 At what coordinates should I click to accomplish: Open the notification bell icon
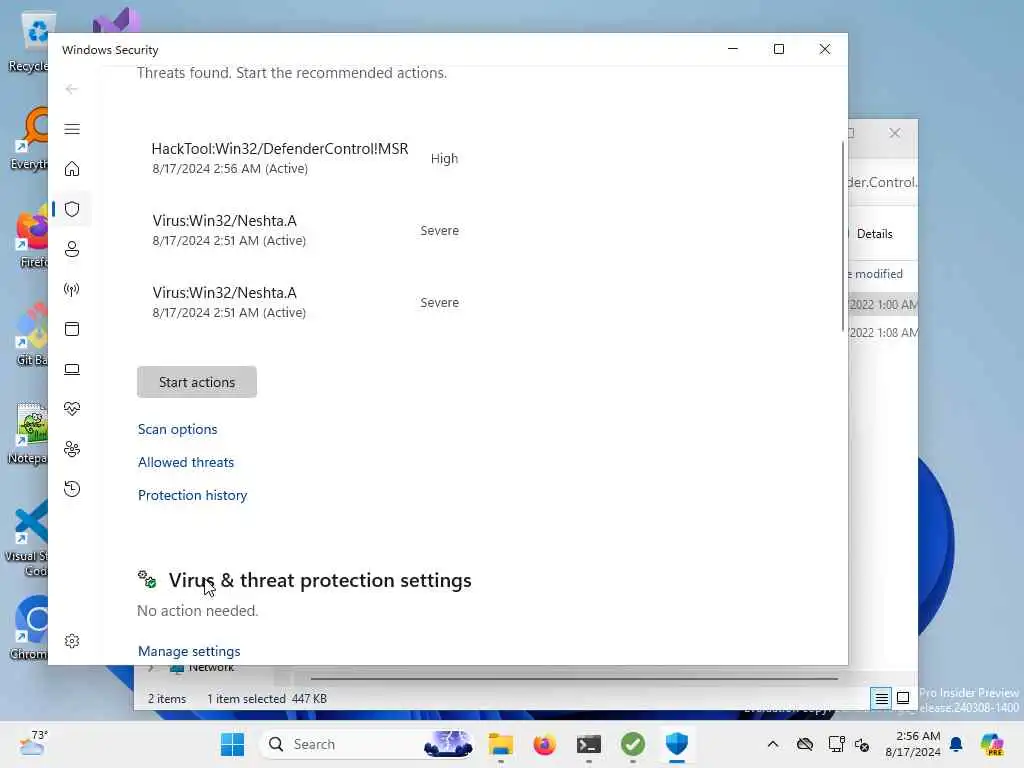(956, 744)
